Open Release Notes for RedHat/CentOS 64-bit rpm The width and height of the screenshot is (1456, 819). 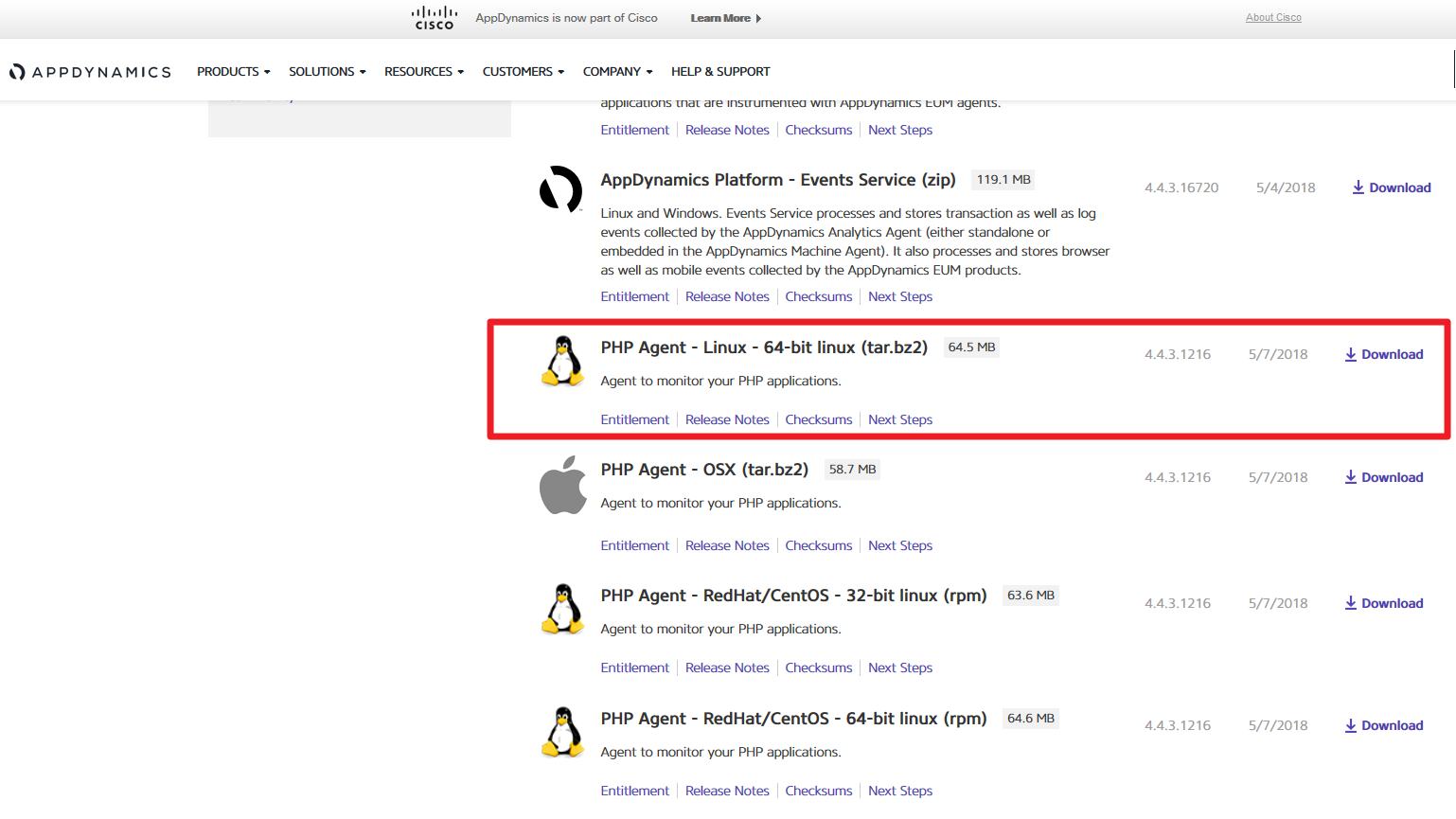pyautogui.click(x=727, y=791)
